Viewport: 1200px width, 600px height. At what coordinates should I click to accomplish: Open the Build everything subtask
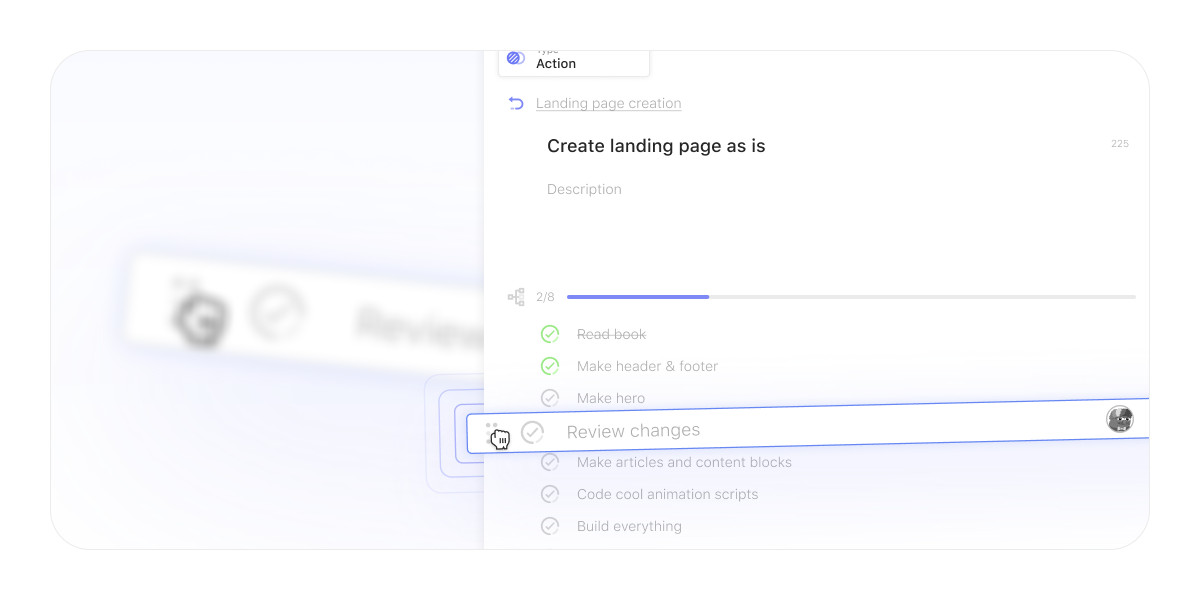(x=629, y=526)
